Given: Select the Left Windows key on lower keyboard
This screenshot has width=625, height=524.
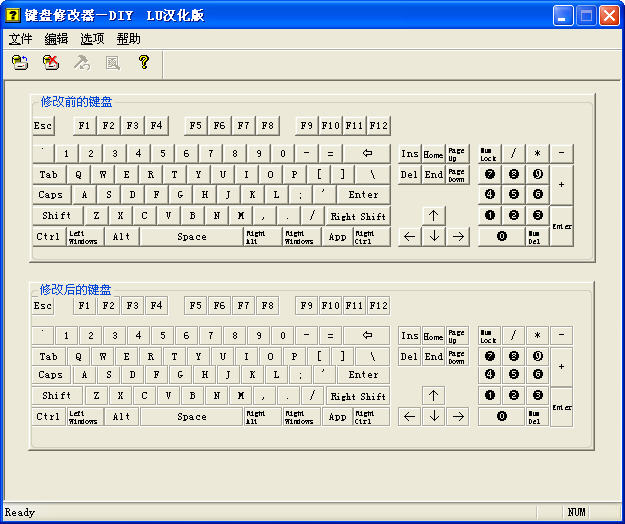Looking at the screenshot, I should [84, 417].
